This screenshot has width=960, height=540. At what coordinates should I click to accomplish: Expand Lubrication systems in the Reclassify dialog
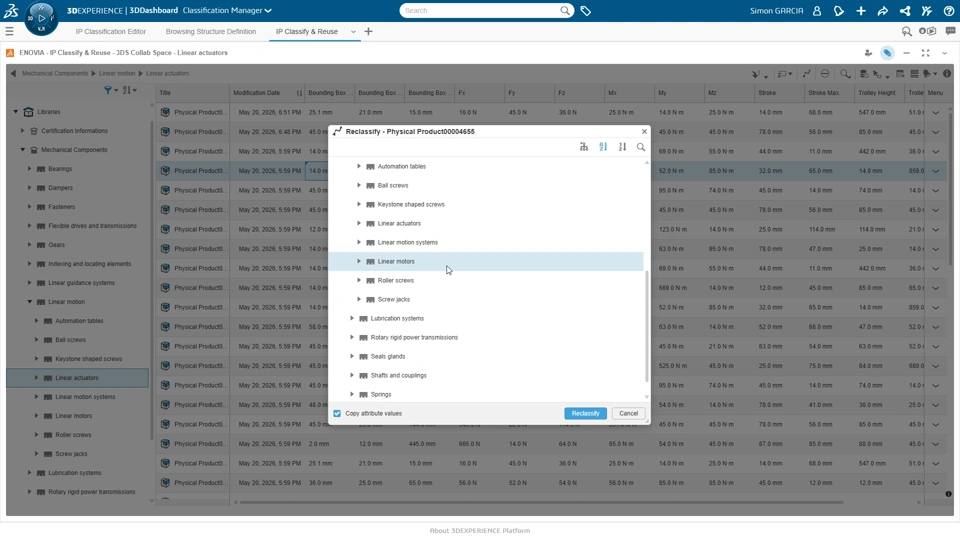352,318
